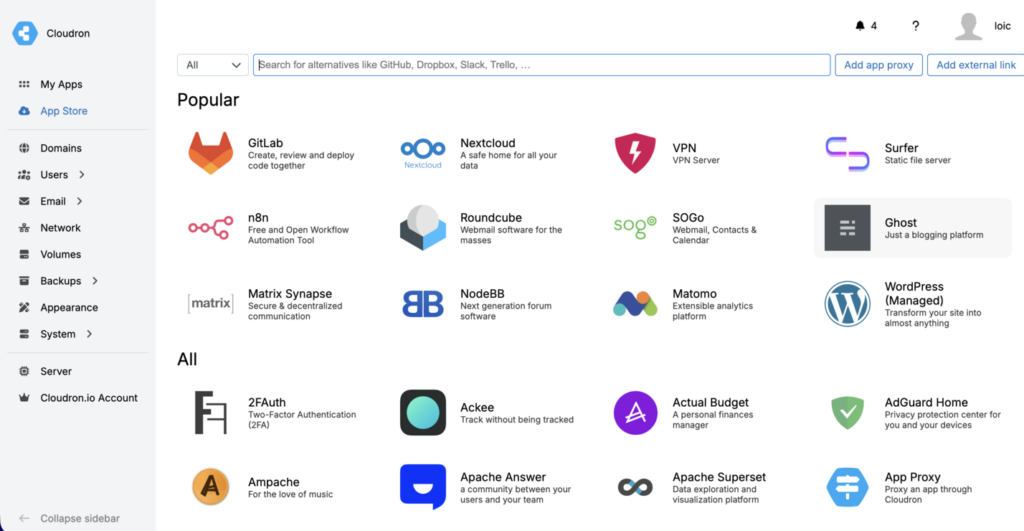
Task: Click 'Track without being tracked' description
Action: tap(517, 420)
